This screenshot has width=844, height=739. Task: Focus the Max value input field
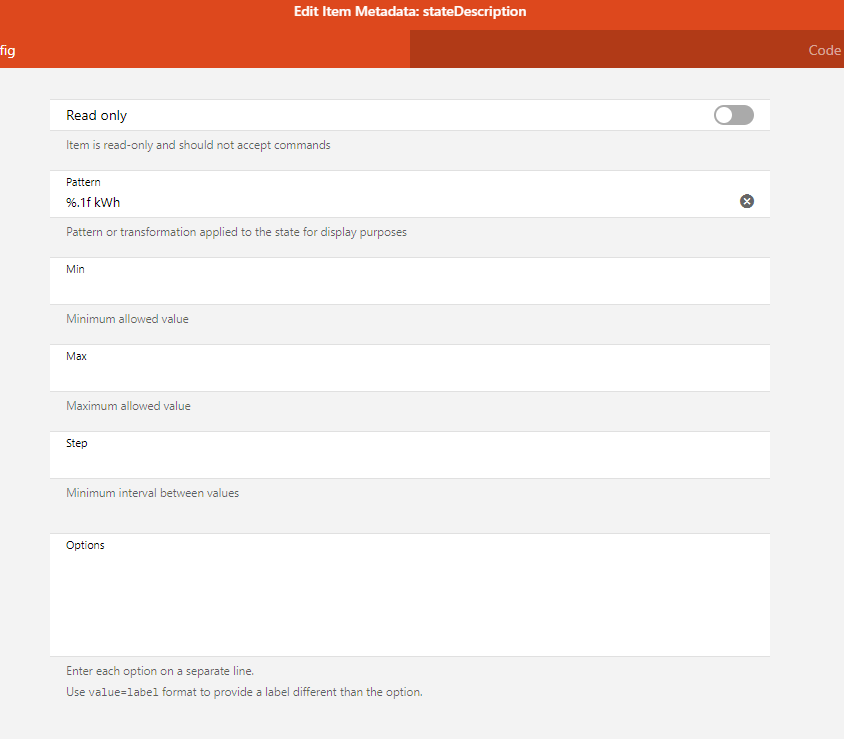pyautogui.click(x=400, y=375)
